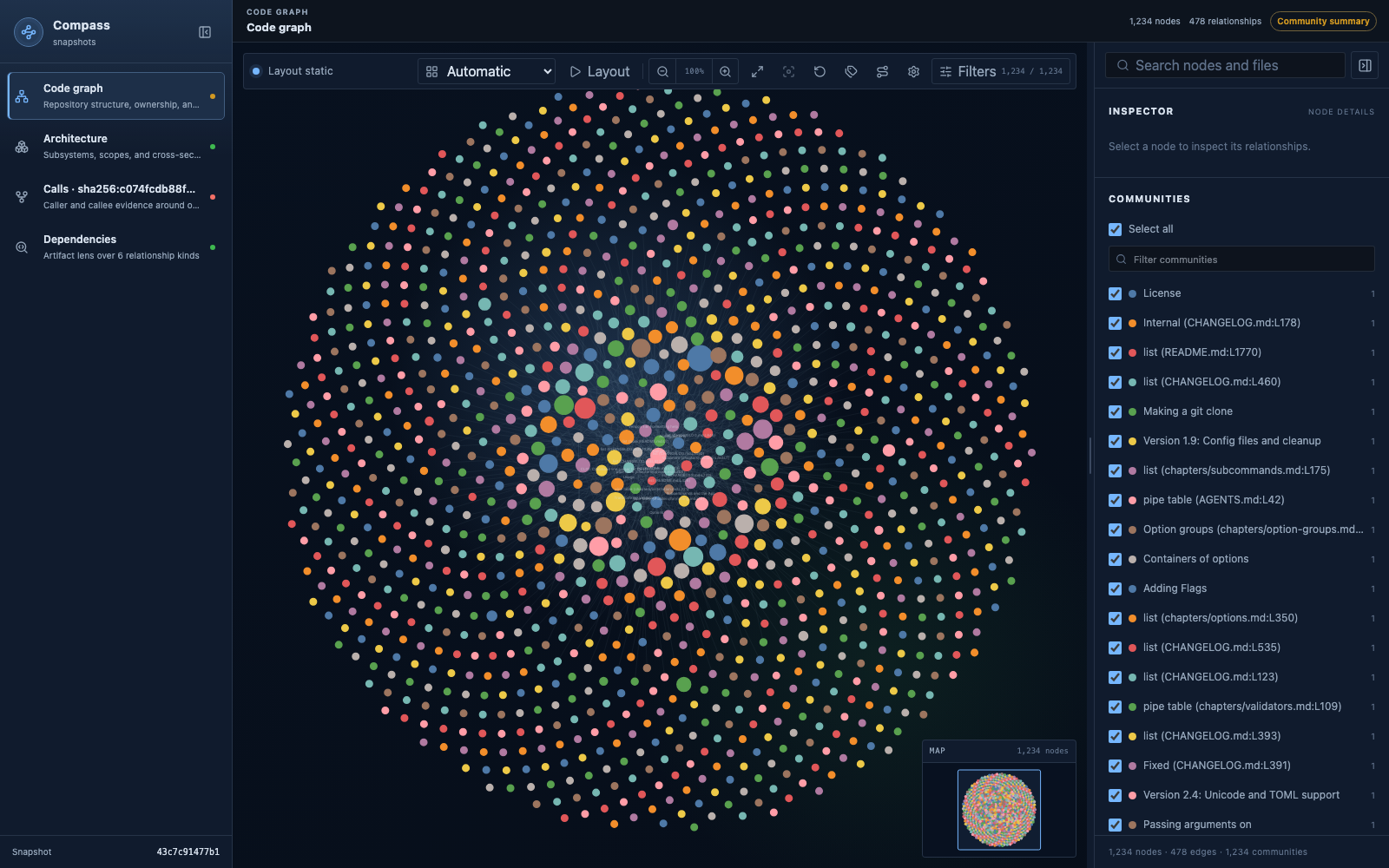Open graph settings gear icon
Screen dimensions: 1389x868
coord(913,71)
